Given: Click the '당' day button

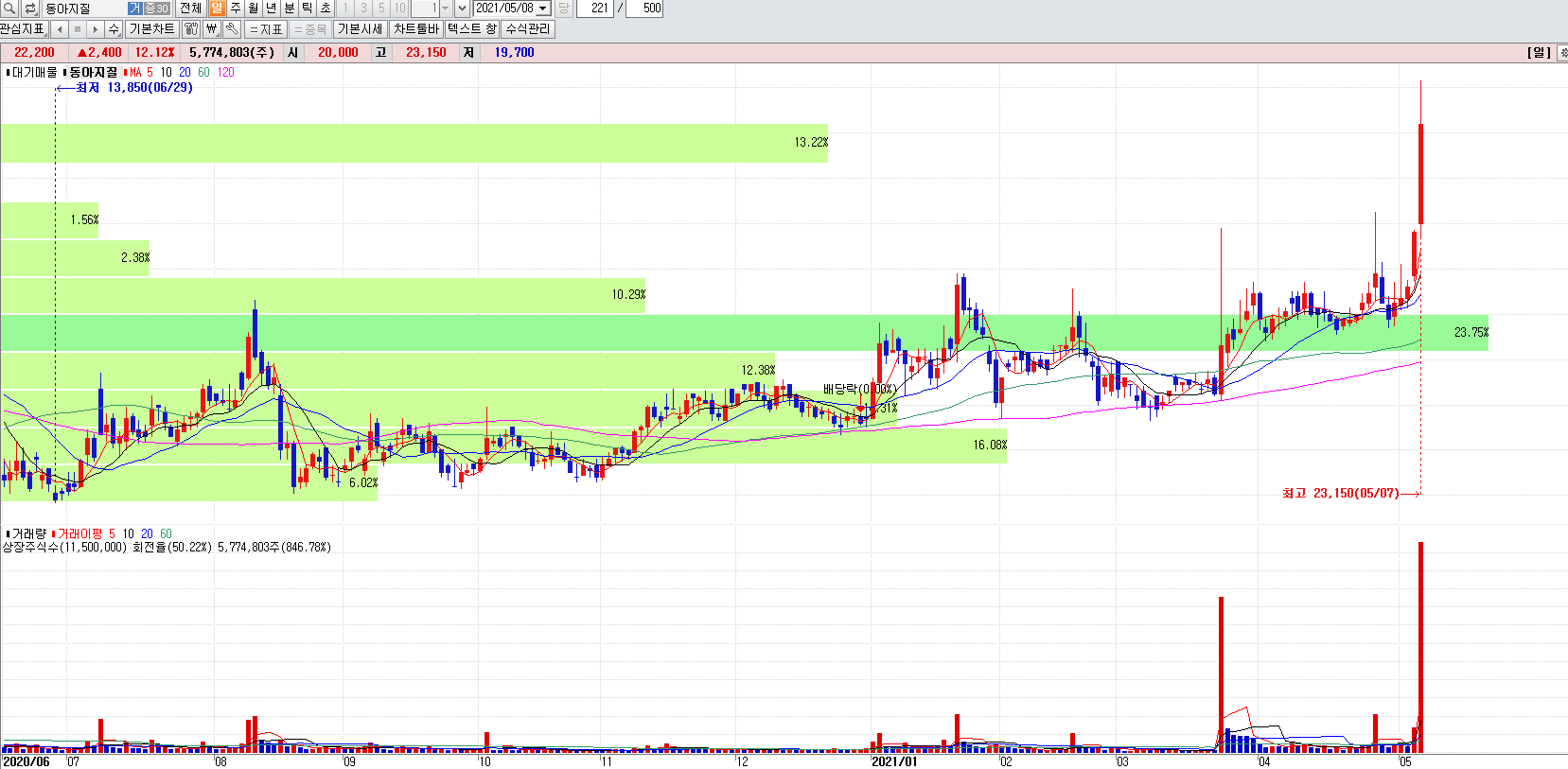Looking at the screenshot, I should click(x=564, y=9).
